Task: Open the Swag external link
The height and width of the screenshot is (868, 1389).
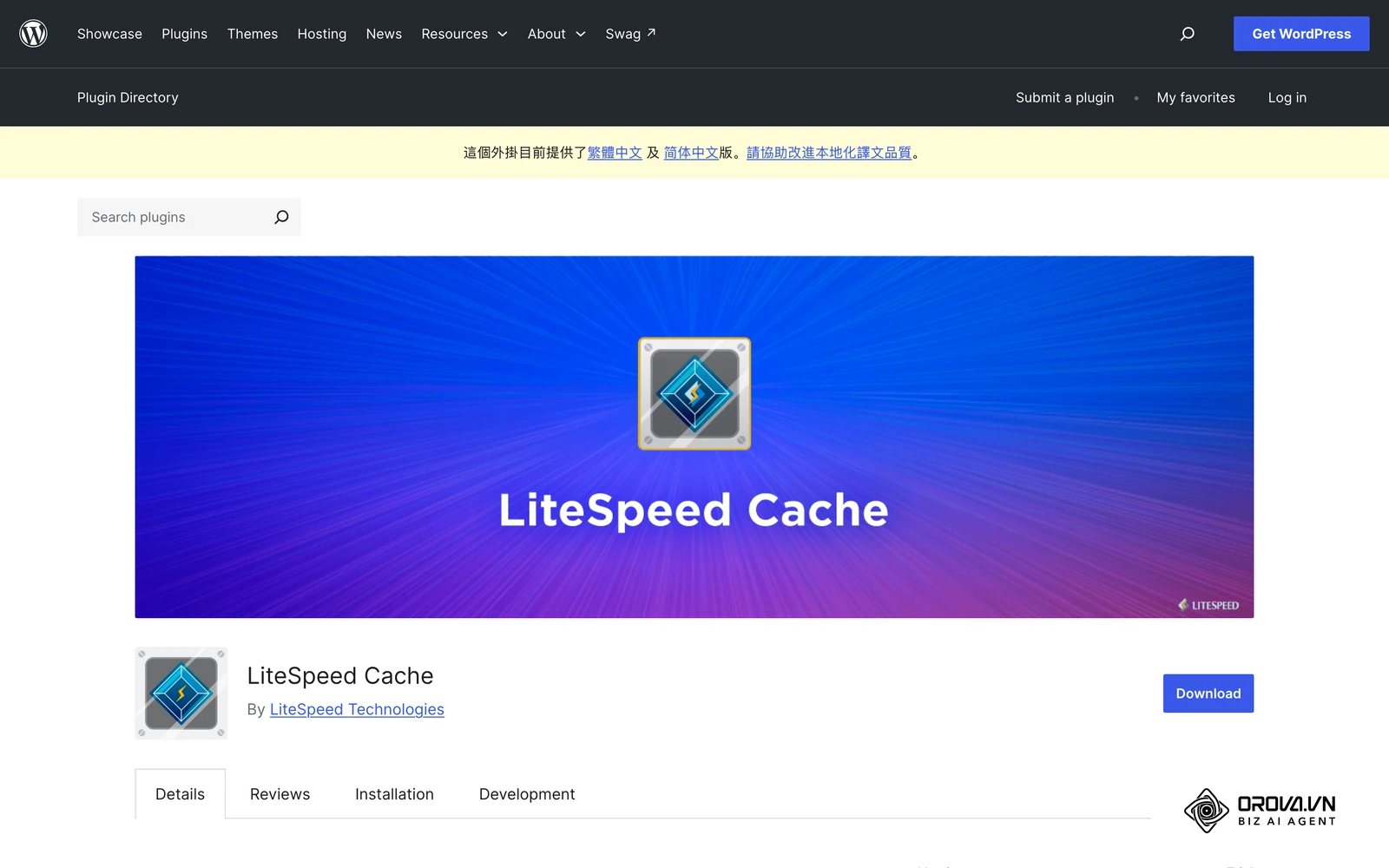Action: point(630,34)
